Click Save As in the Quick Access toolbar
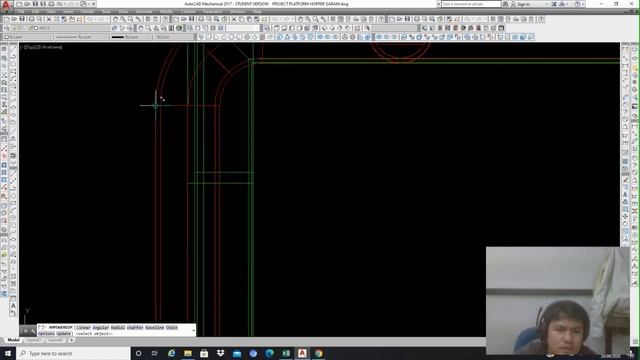Viewport: 640px width, 360px height. click(x=43, y=4)
